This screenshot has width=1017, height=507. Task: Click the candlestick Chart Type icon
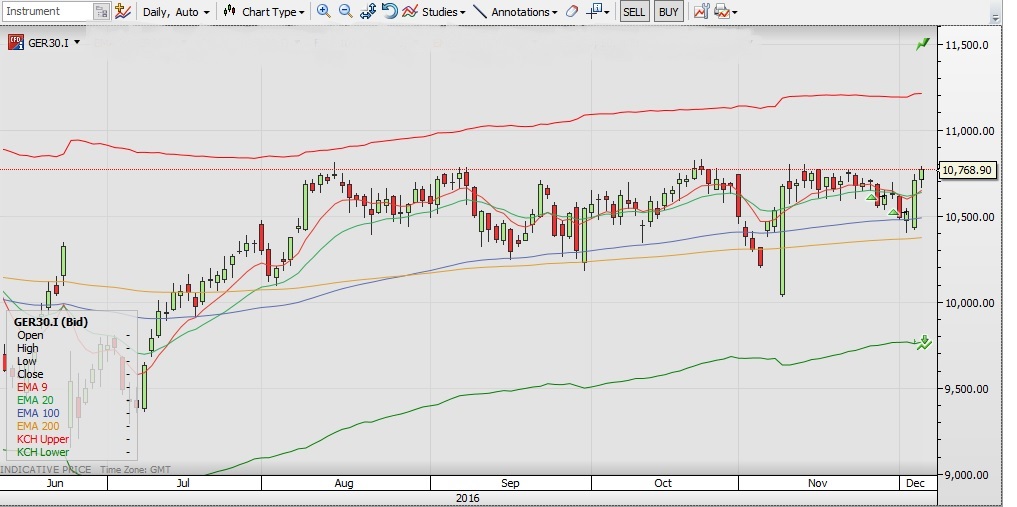coord(229,11)
